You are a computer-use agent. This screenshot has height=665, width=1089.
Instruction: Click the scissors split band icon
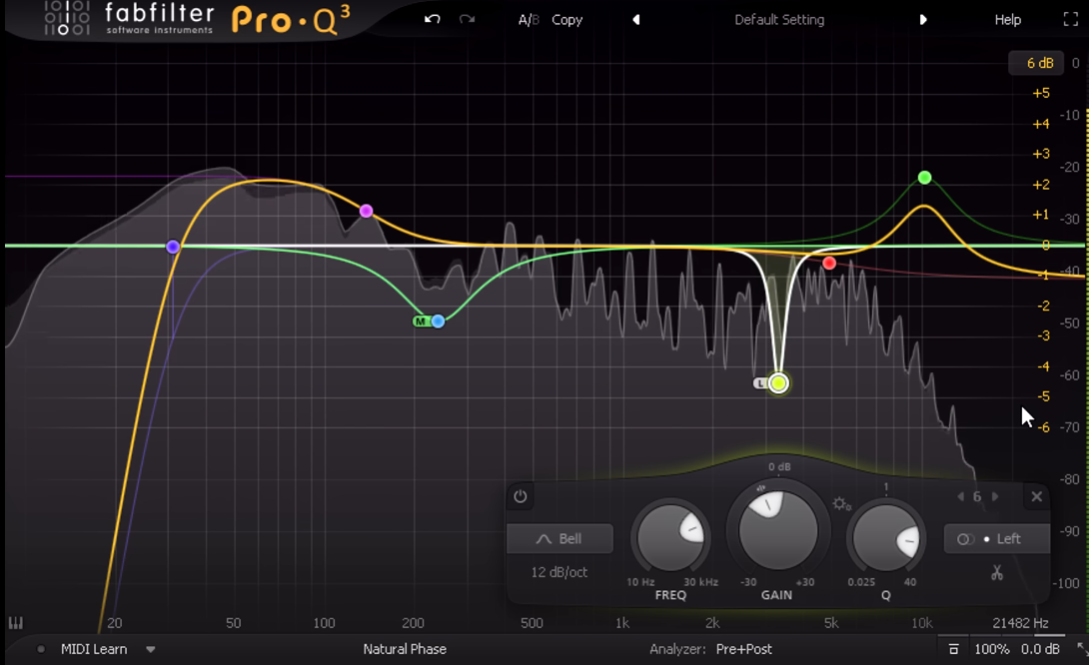pos(997,573)
